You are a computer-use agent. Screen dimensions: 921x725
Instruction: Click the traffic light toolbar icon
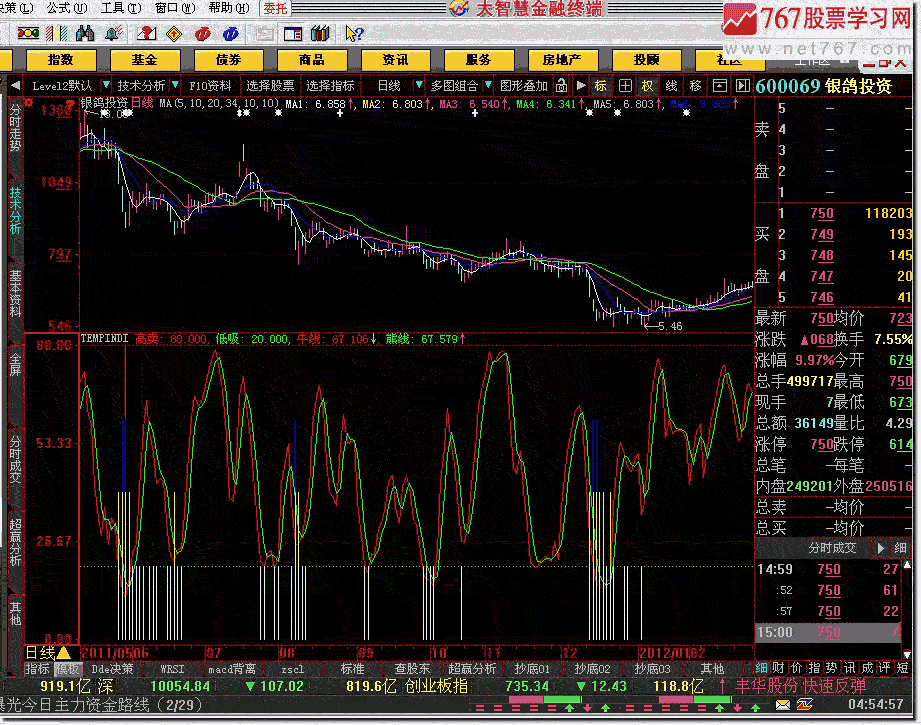28,33
